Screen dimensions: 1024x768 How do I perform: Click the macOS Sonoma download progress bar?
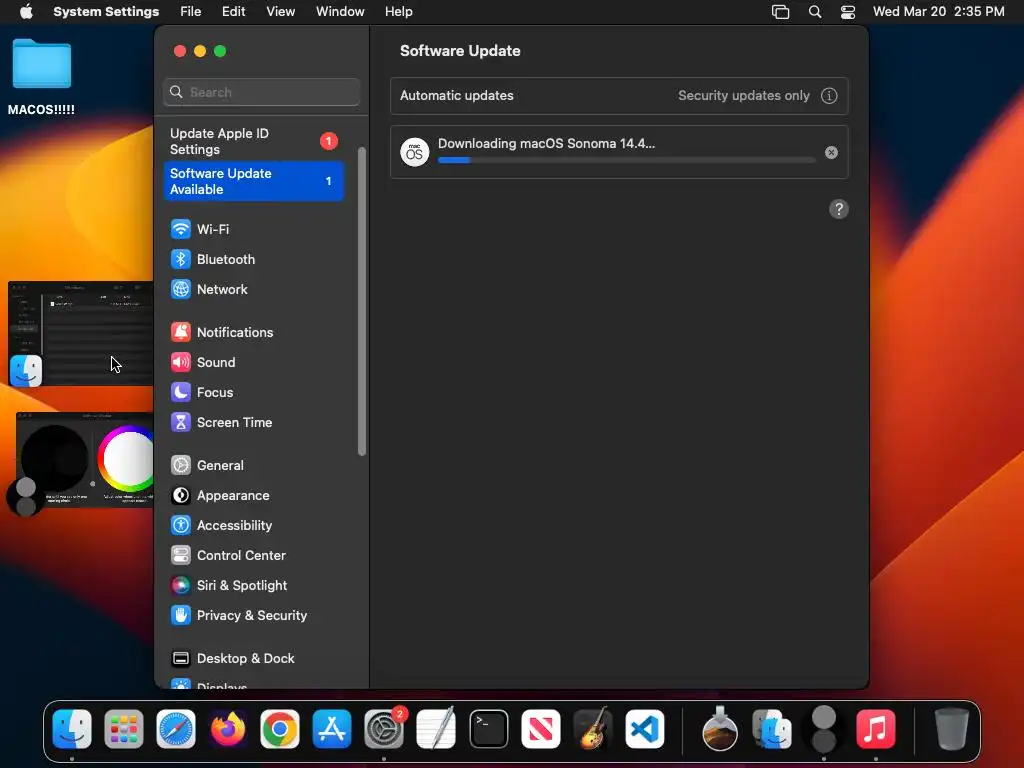pyautogui.click(x=626, y=160)
